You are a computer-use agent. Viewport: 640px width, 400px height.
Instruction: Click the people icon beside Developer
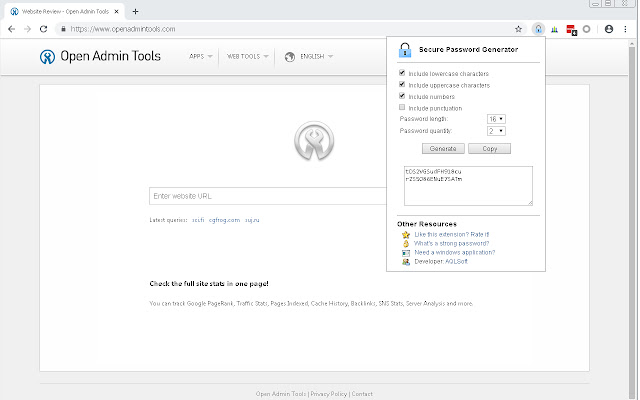pyautogui.click(x=406, y=262)
